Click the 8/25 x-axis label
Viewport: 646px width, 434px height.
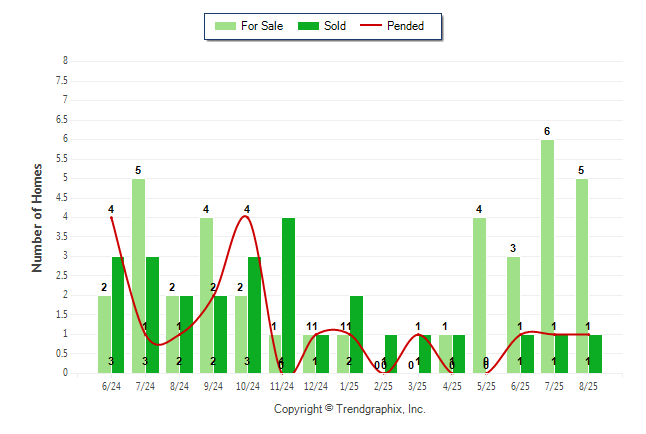click(588, 386)
